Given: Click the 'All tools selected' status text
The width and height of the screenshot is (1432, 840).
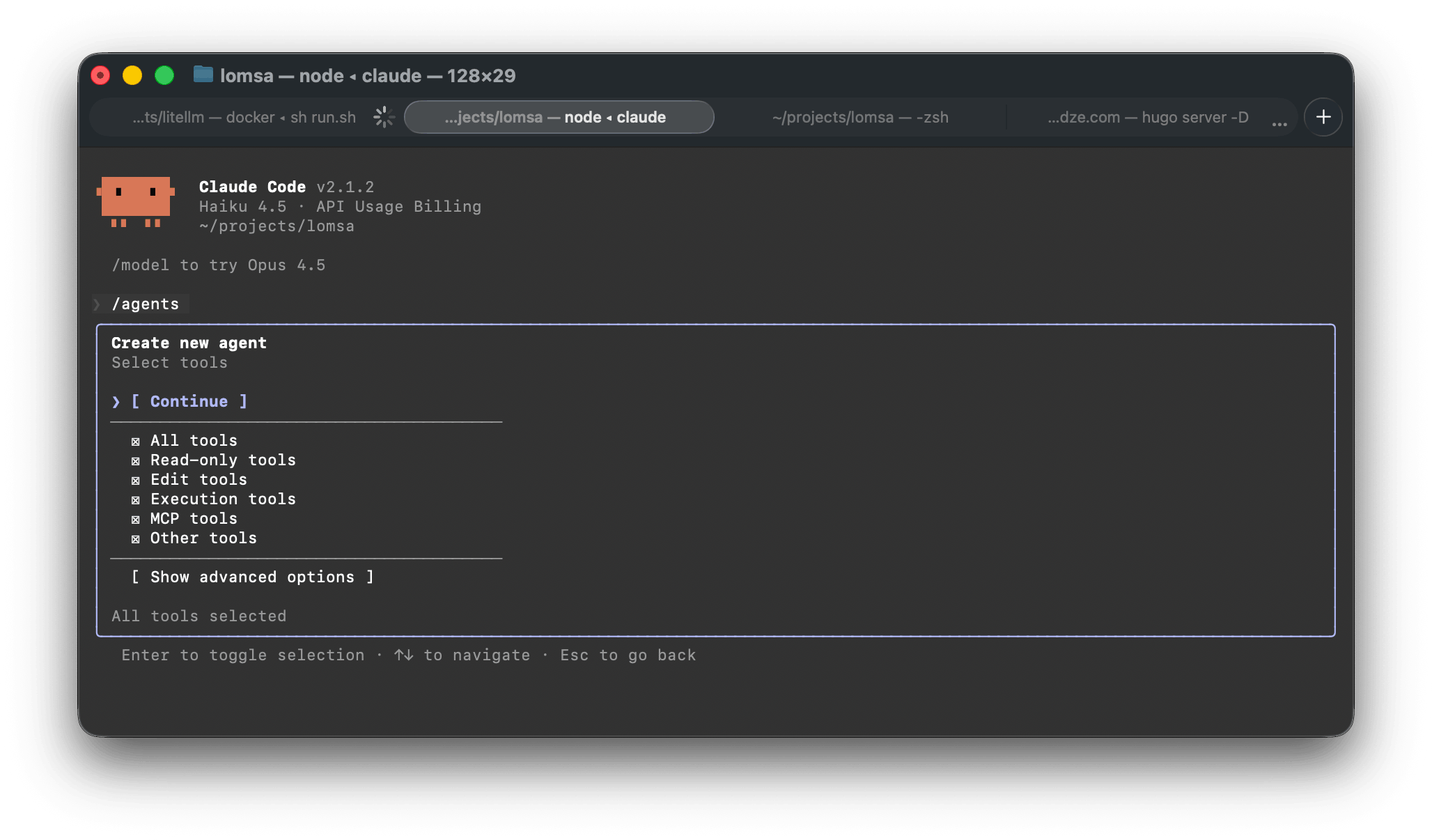Looking at the screenshot, I should pos(199,616).
